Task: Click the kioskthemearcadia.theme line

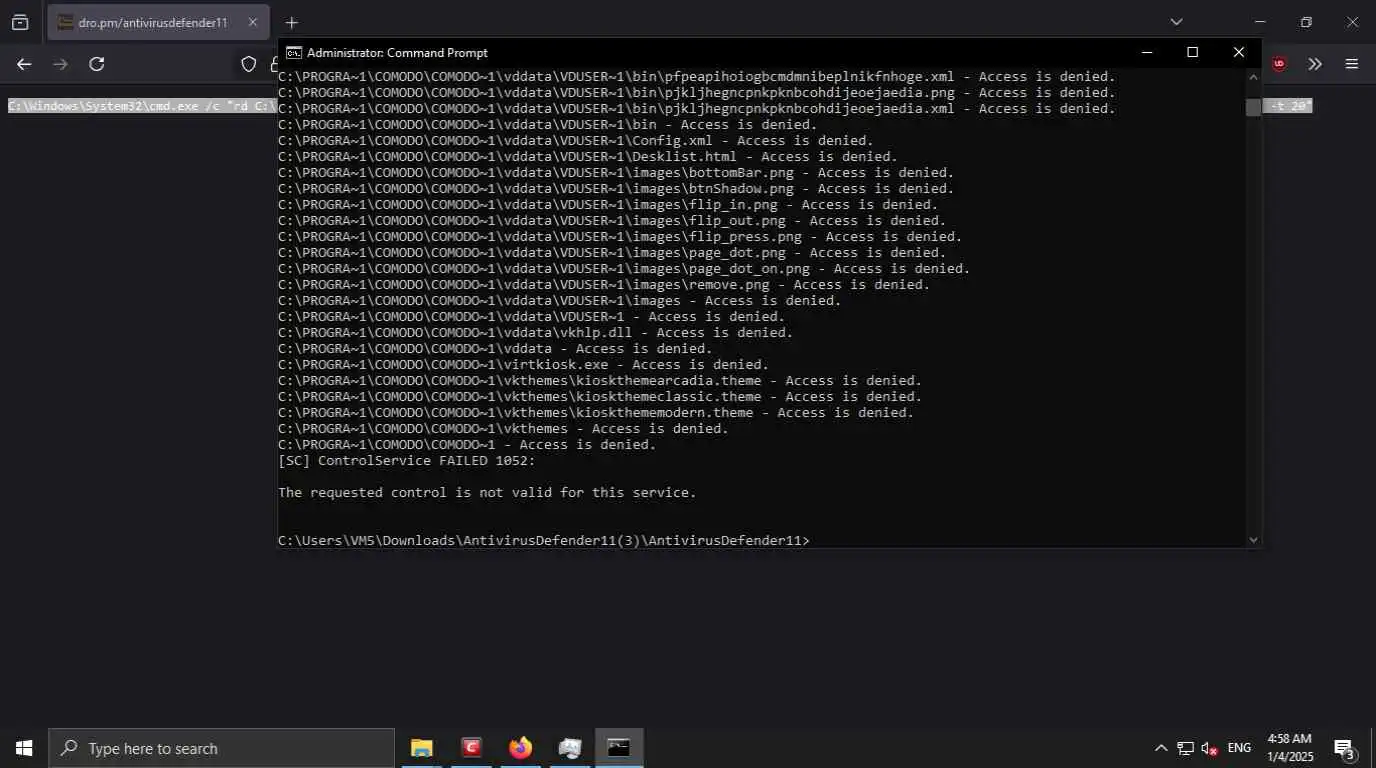Action: click(600, 381)
